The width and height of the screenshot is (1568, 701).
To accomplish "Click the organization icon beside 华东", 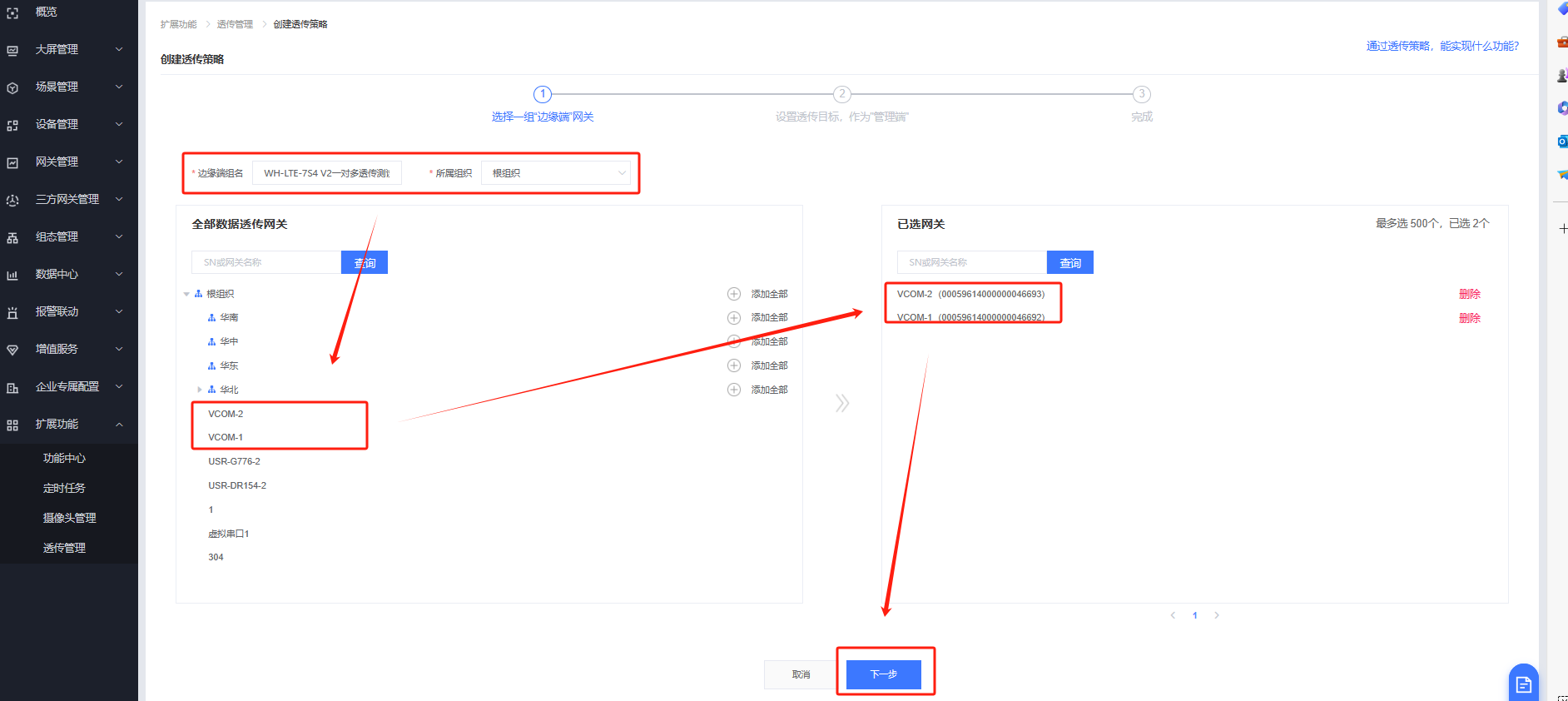I will [212, 365].
